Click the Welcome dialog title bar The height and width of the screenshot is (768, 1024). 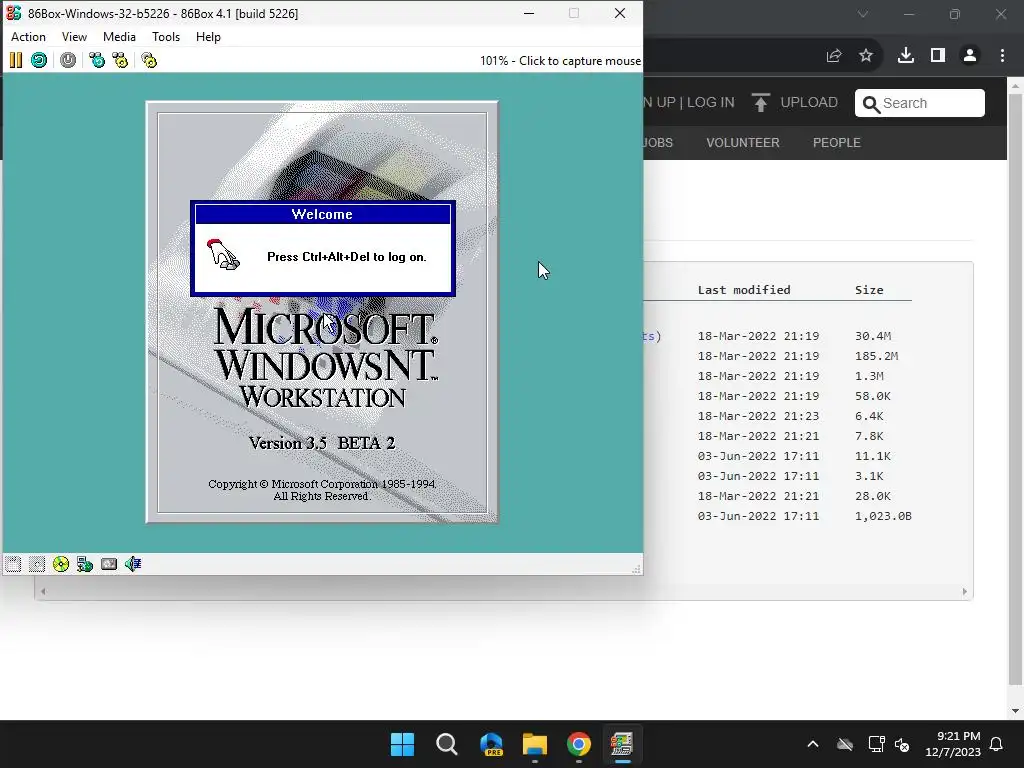323,214
